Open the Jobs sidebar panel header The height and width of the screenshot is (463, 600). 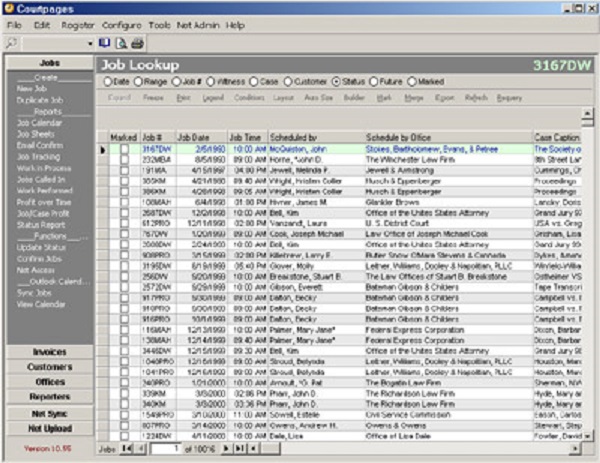coord(50,63)
